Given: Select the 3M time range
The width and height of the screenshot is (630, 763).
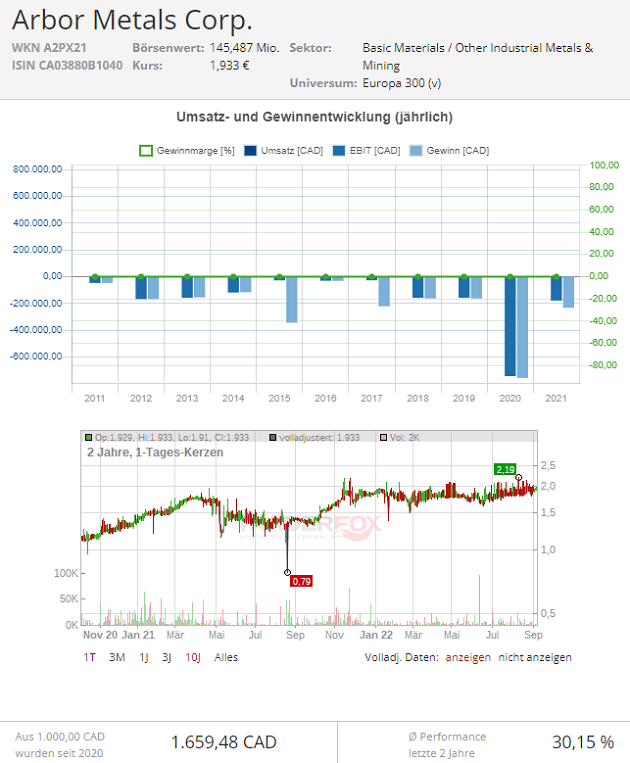Looking at the screenshot, I should coord(117,657).
